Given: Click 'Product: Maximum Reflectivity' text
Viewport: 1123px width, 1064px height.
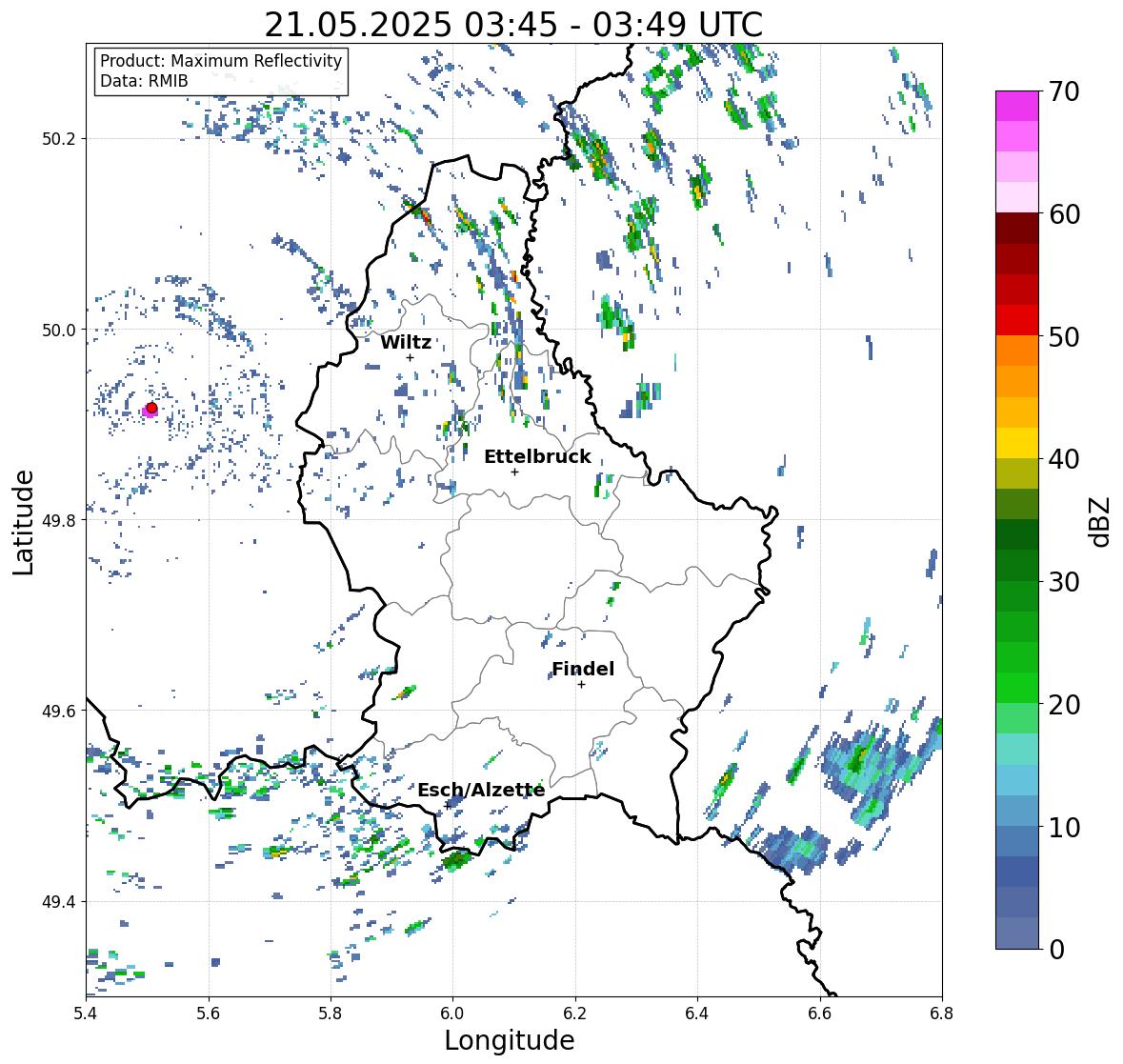Looking at the screenshot, I should (x=221, y=61).
